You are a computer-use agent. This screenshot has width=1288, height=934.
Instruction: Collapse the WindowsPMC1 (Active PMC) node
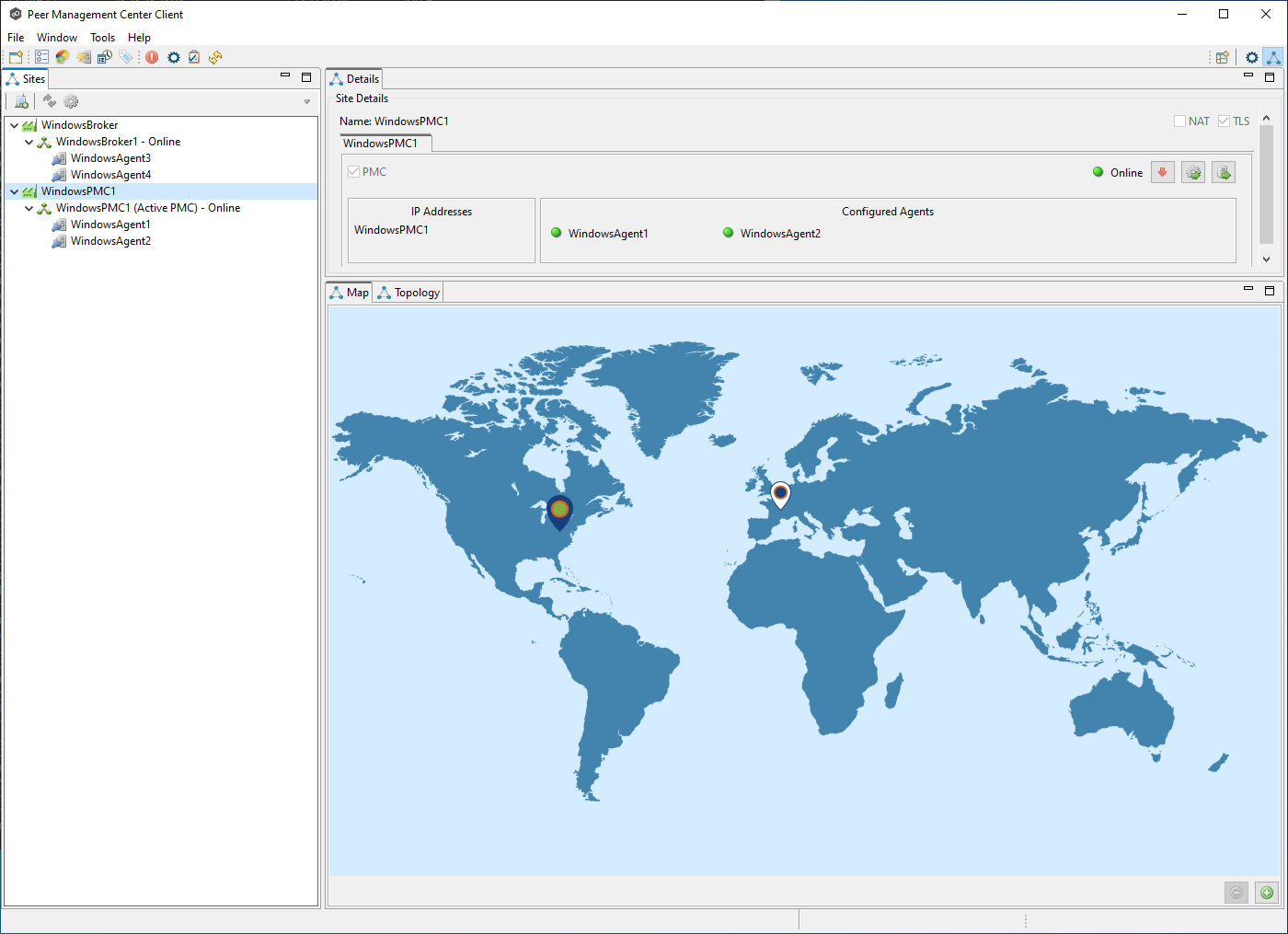(x=29, y=208)
